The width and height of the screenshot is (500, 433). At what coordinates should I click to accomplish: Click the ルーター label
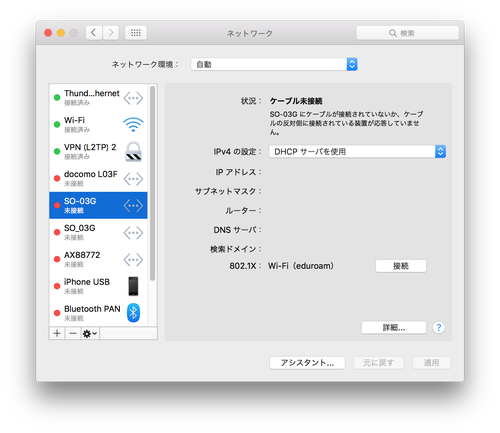pos(243,211)
